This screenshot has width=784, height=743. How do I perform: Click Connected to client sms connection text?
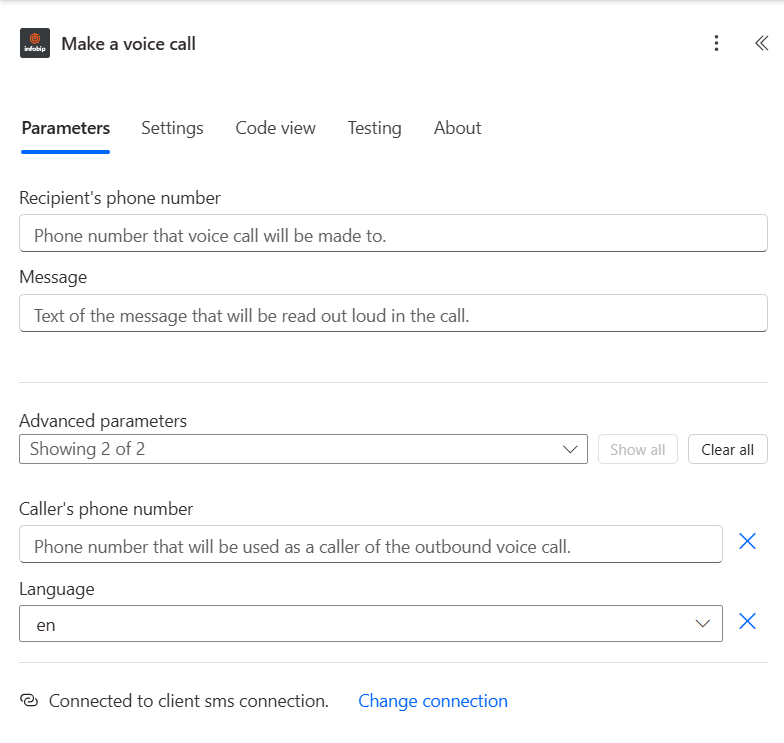188,701
